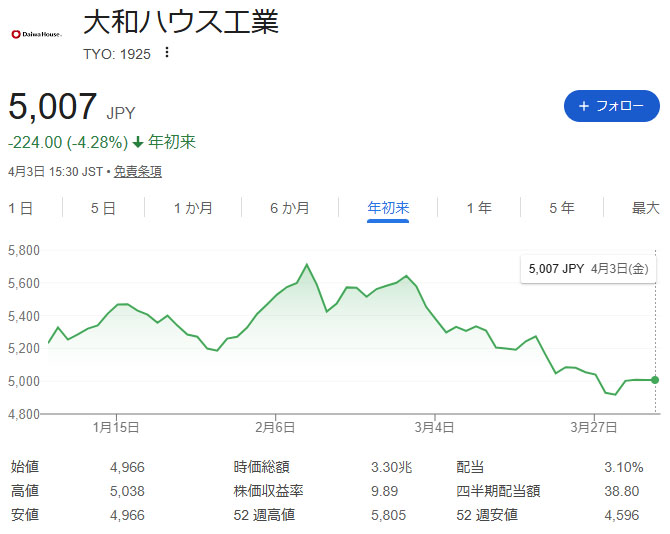Open the 免責条項 disclaimer link

click(137, 171)
